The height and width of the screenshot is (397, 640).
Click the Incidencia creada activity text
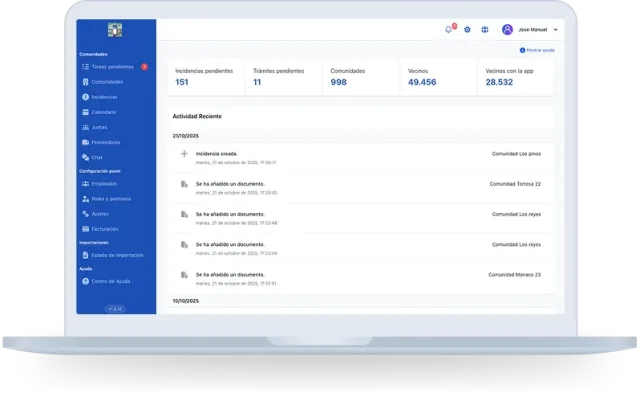click(x=217, y=154)
